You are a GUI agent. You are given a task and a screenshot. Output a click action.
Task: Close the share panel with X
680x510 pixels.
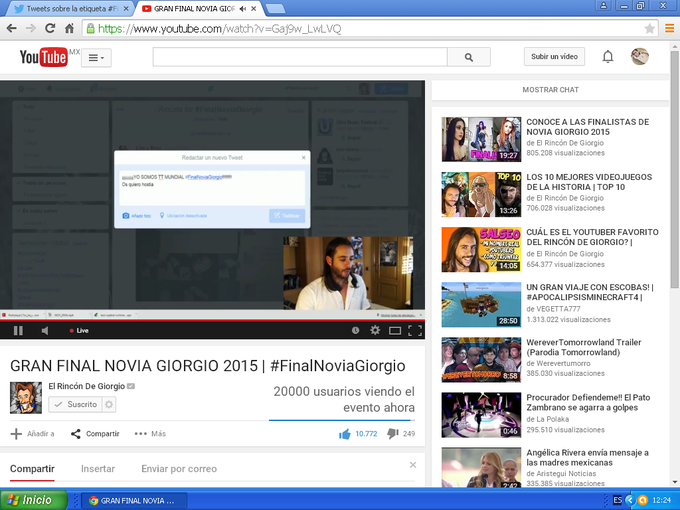pos(413,465)
